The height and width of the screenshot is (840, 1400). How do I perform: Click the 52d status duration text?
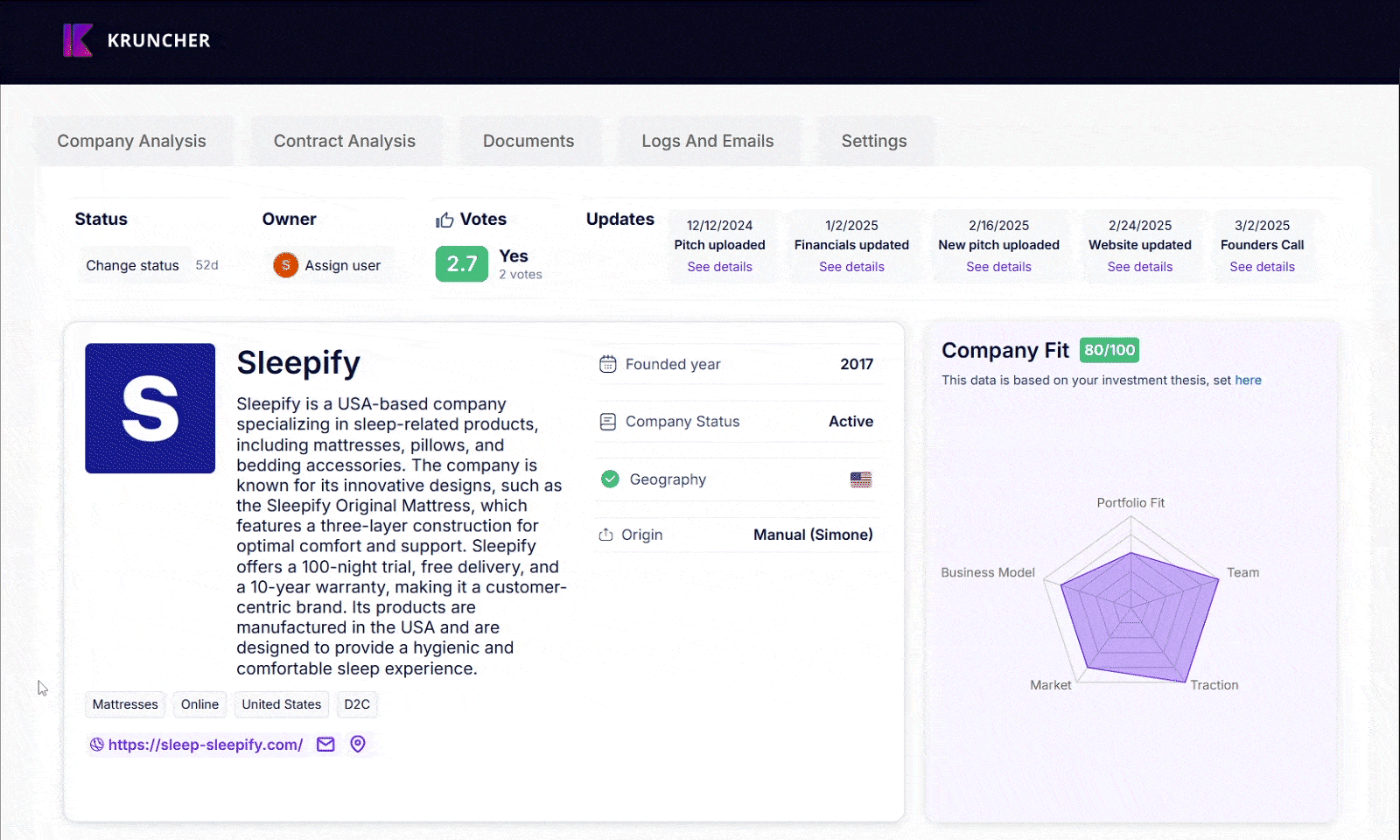tap(206, 265)
